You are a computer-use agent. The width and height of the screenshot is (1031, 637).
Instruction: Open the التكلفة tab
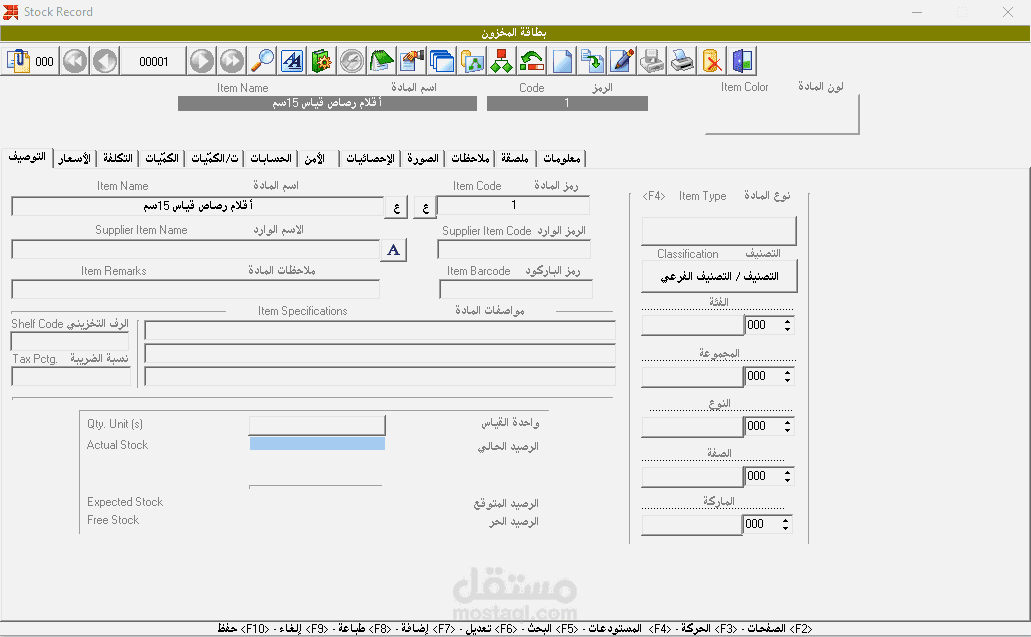click(118, 158)
